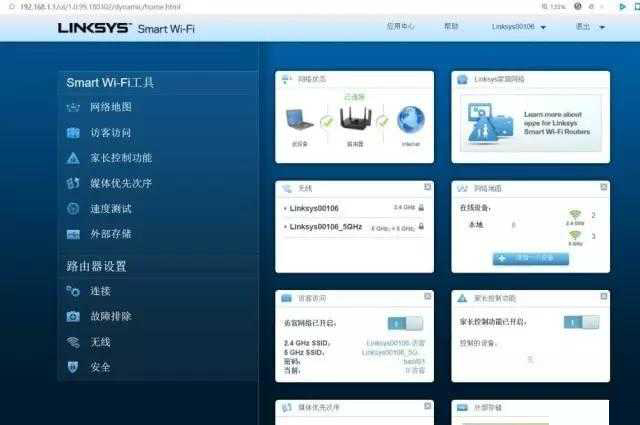Open the 退出 account dropdown

(x=590, y=27)
